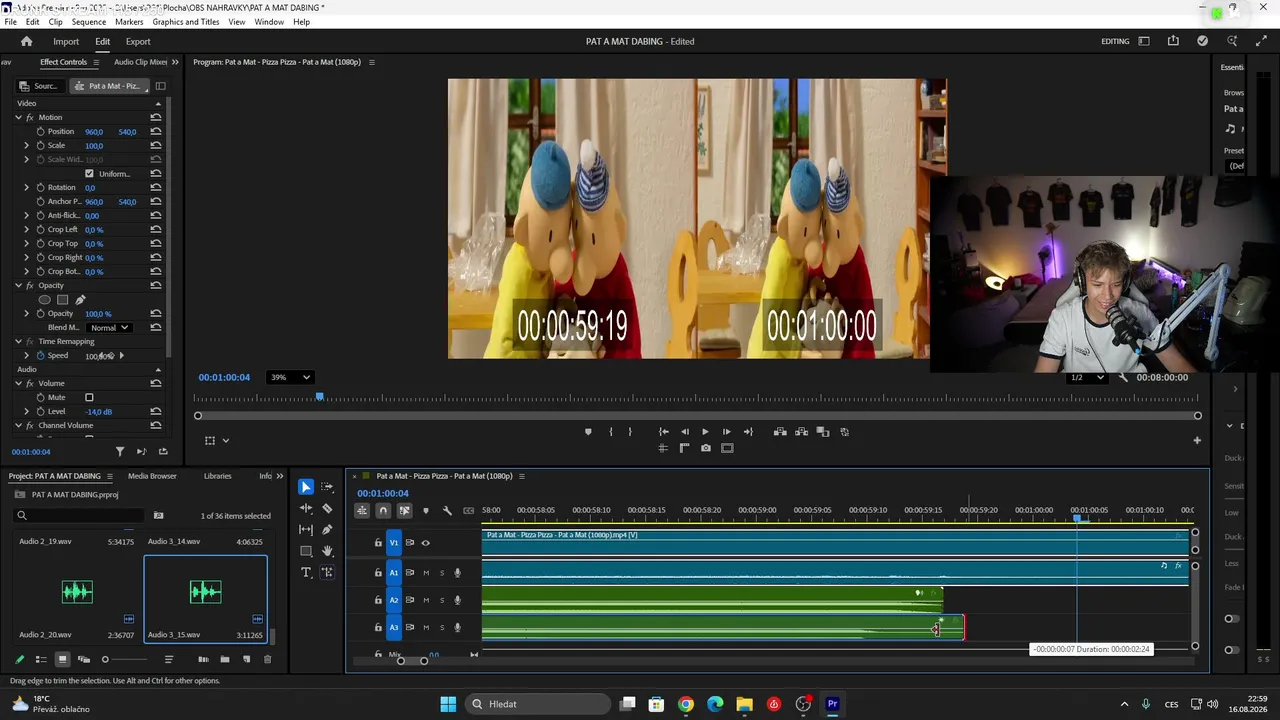Enable voice-over record on track A1
The height and width of the screenshot is (720, 1280).
pyautogui.click(x=458, y=573)
